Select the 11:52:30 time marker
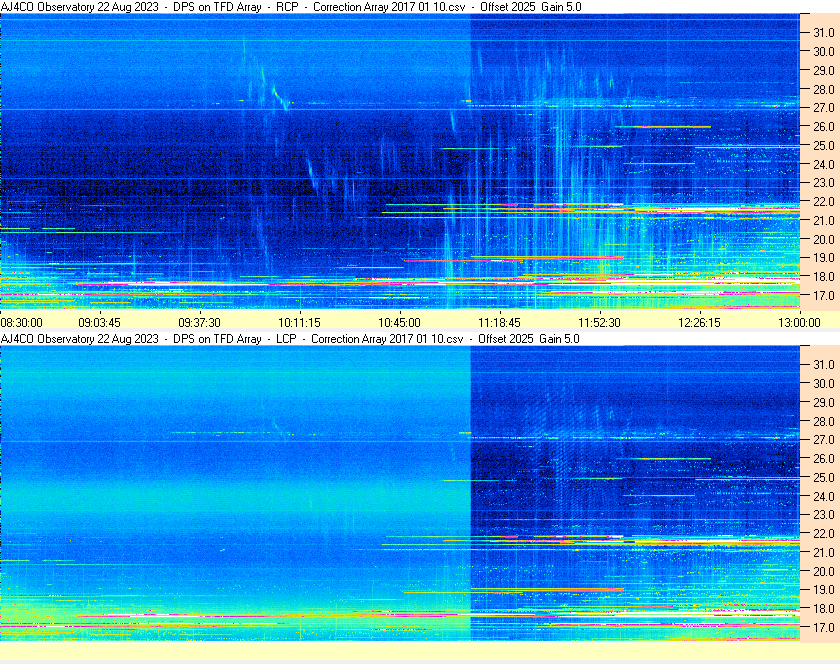 [600, 322]
